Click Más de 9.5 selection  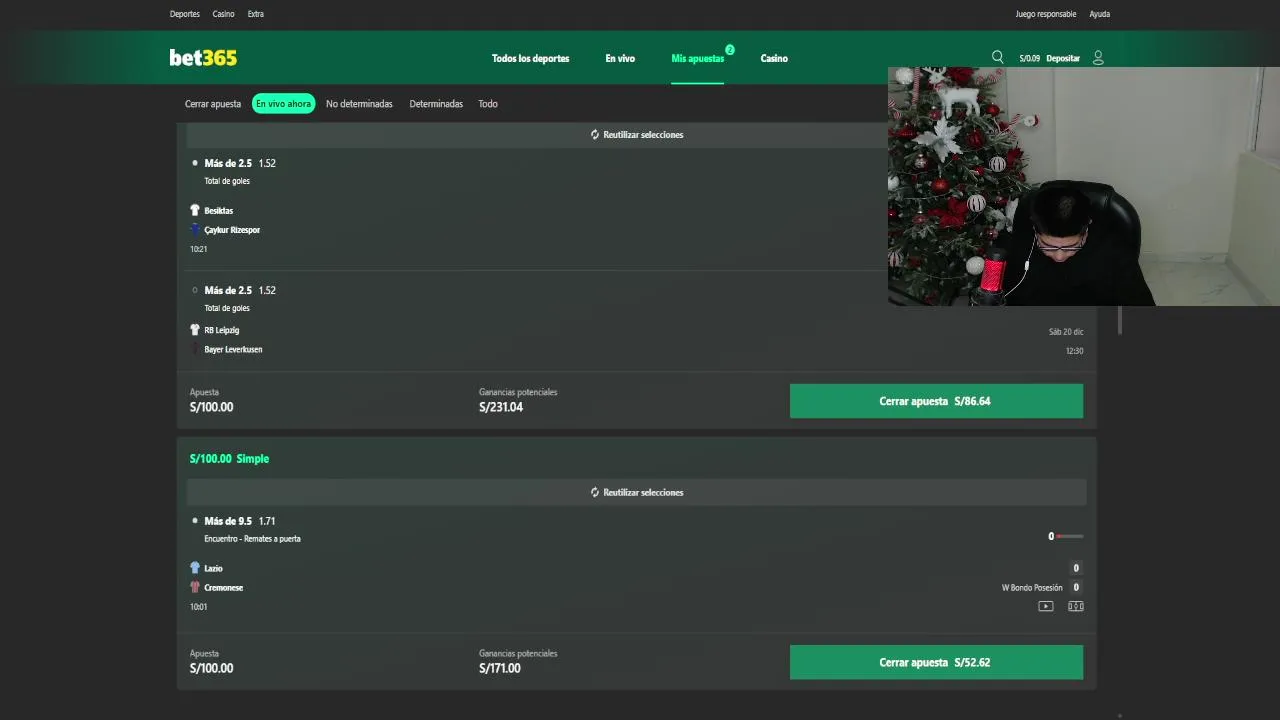(x=228, y=521)
